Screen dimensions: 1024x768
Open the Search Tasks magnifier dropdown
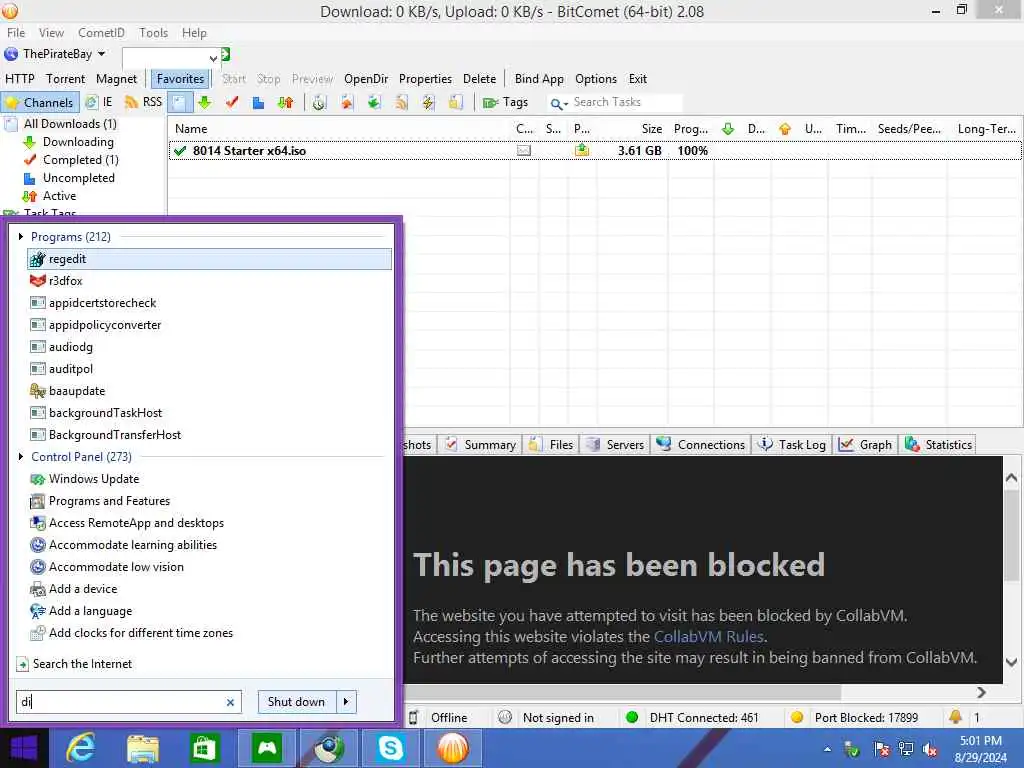[559, 103]
